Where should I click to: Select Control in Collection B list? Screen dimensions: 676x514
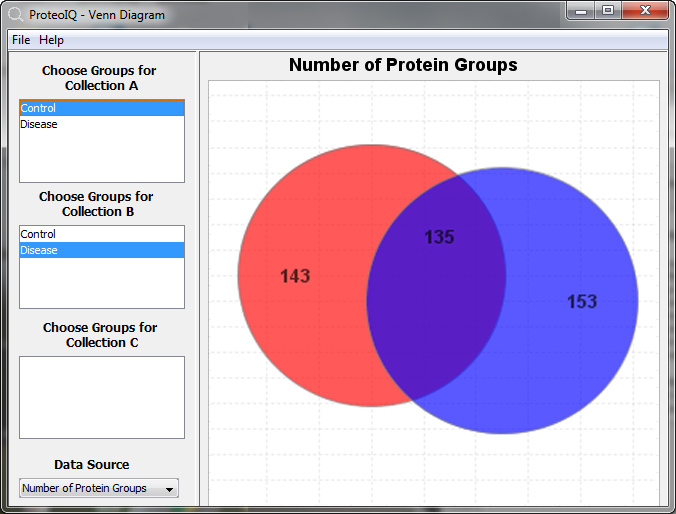click(x=102, y=234)
